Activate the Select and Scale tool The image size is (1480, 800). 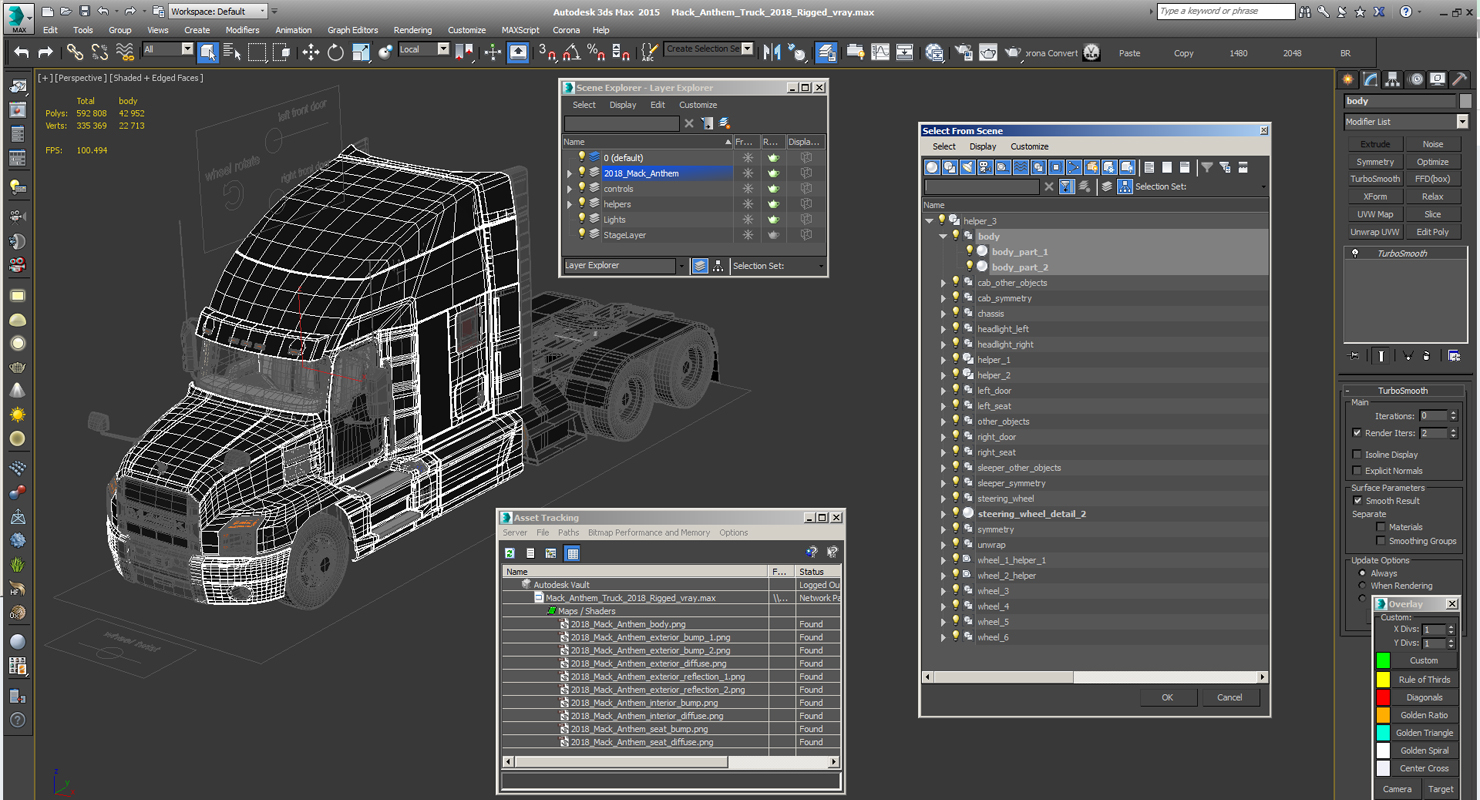(x=361, y=52)
